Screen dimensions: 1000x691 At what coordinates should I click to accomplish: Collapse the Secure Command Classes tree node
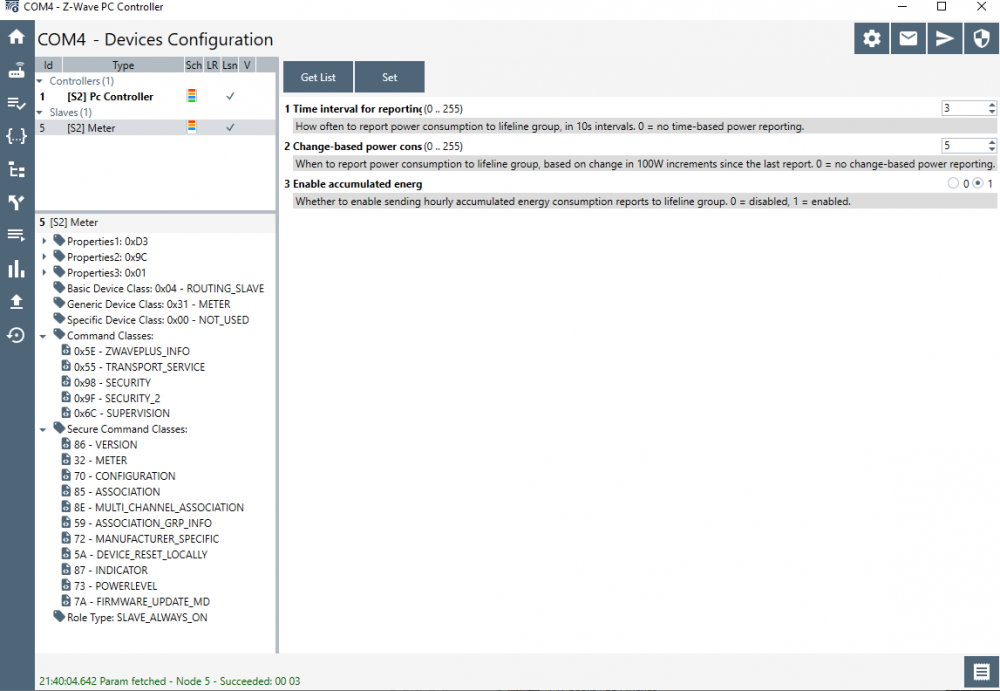point(44,429)
